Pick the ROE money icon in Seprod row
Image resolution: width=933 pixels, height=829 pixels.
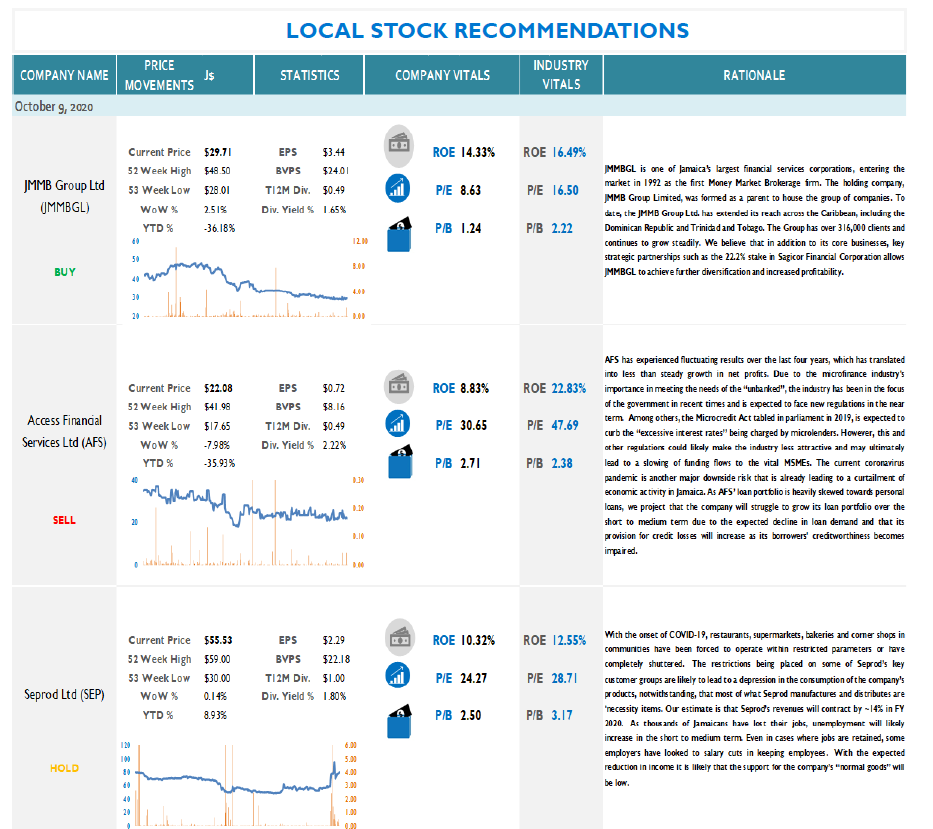coord(400,637)
